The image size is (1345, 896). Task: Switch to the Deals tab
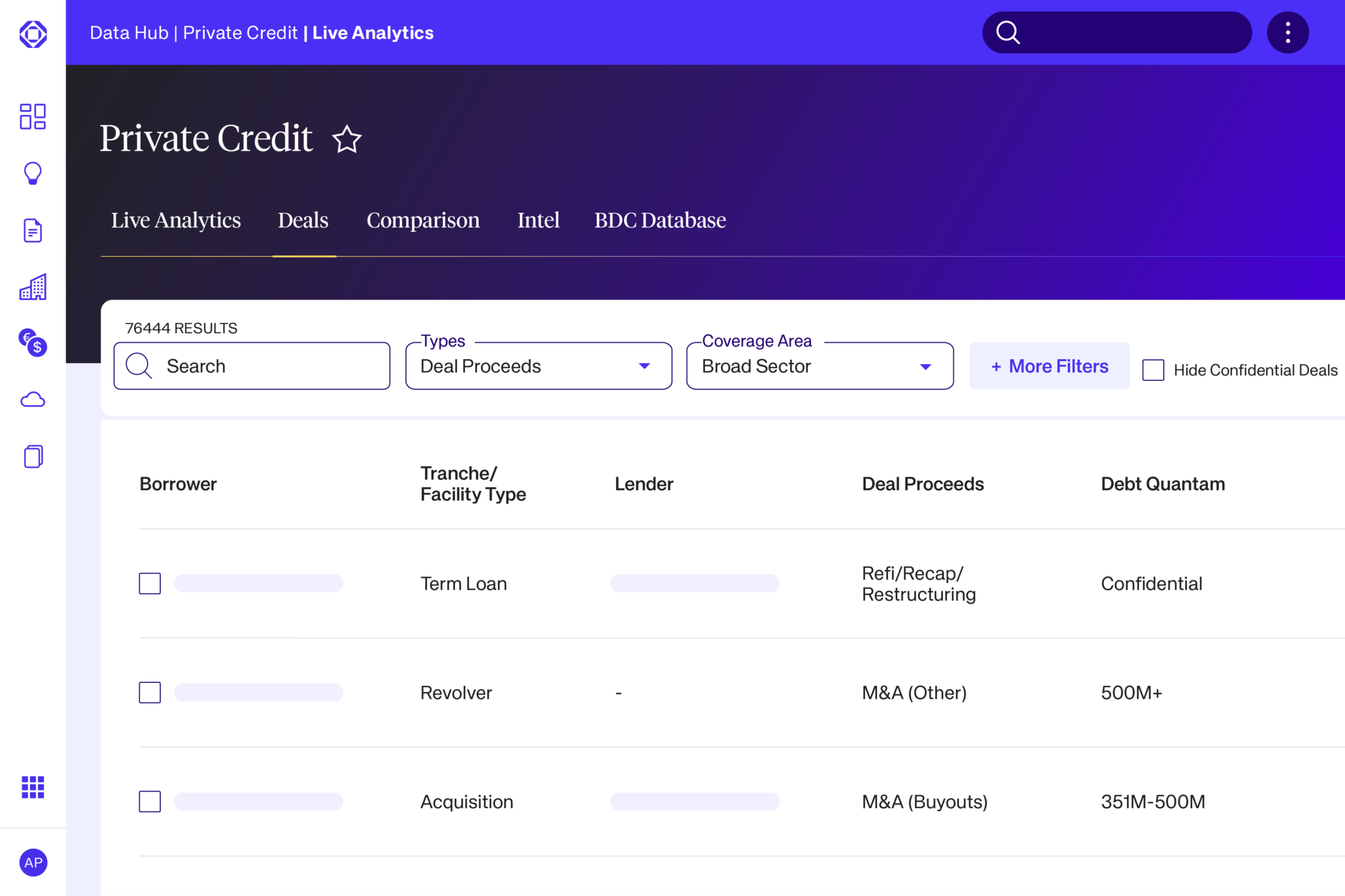tap(303, 220)
